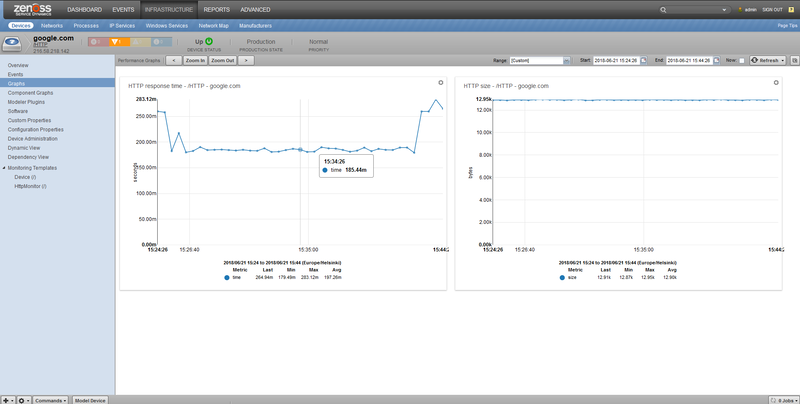Open the Page Tips link
The image size is (800, 404).
pyautogui.click(x=787, y=26)
